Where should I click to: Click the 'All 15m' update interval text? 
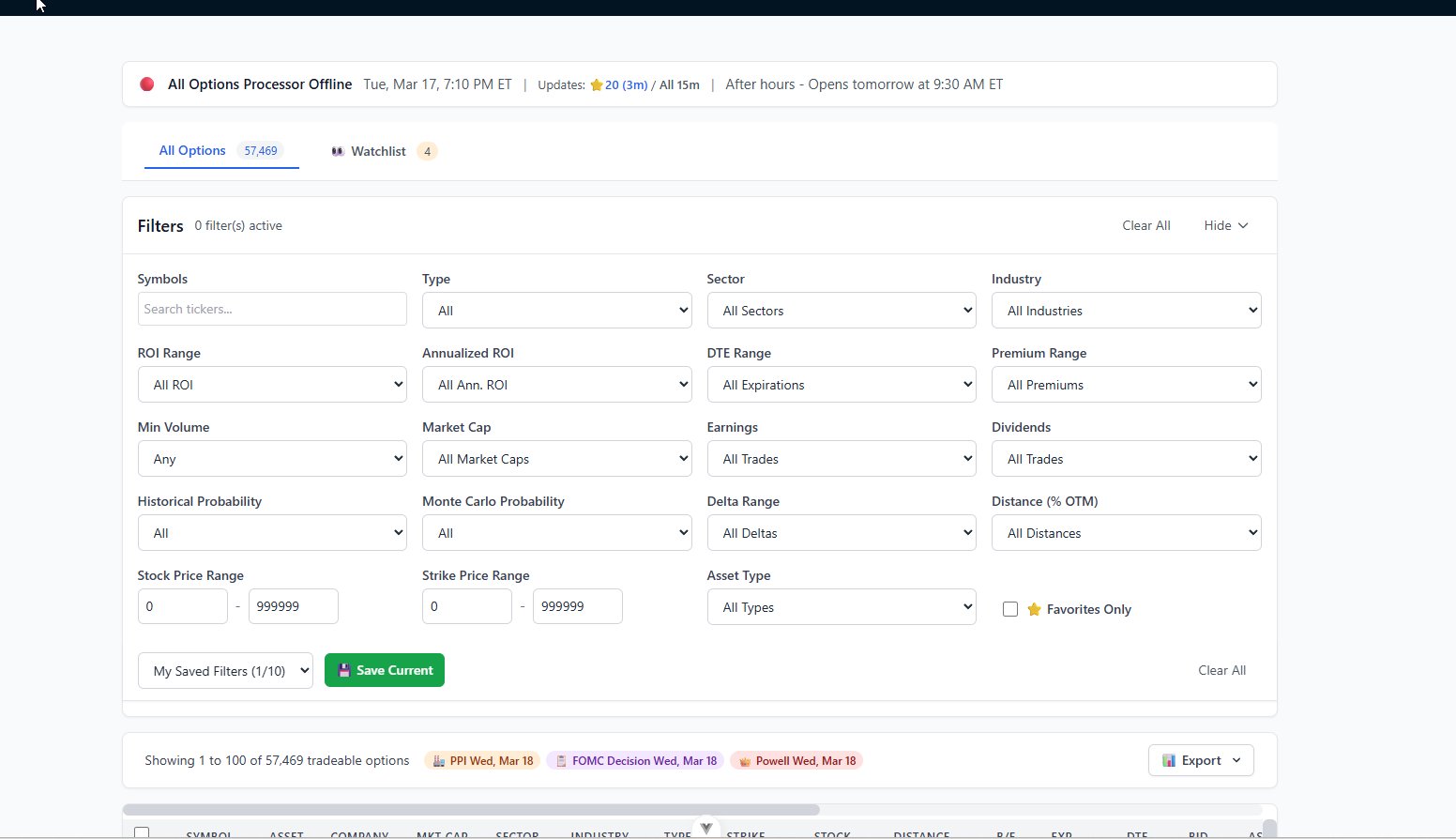(679, 85)
